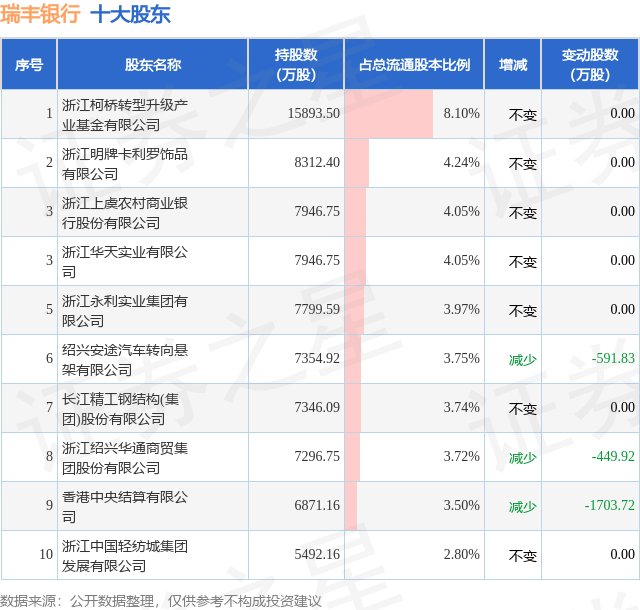Screen dimensions: 640x610
Task: Click the holding value 8312.40
Action: pyautogui.click(x=317, y=162)
